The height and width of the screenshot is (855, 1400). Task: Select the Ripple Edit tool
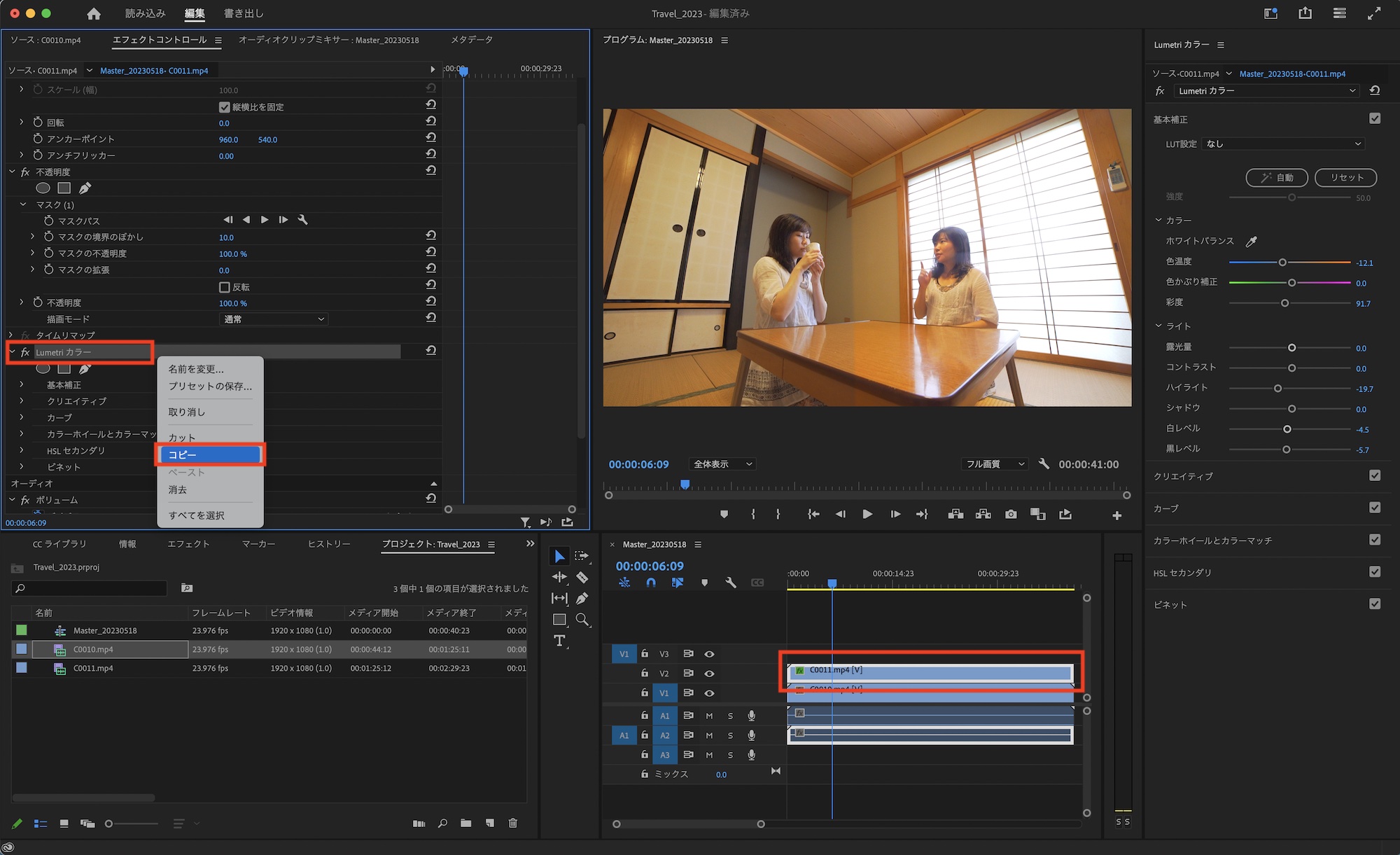coord(559,578)
